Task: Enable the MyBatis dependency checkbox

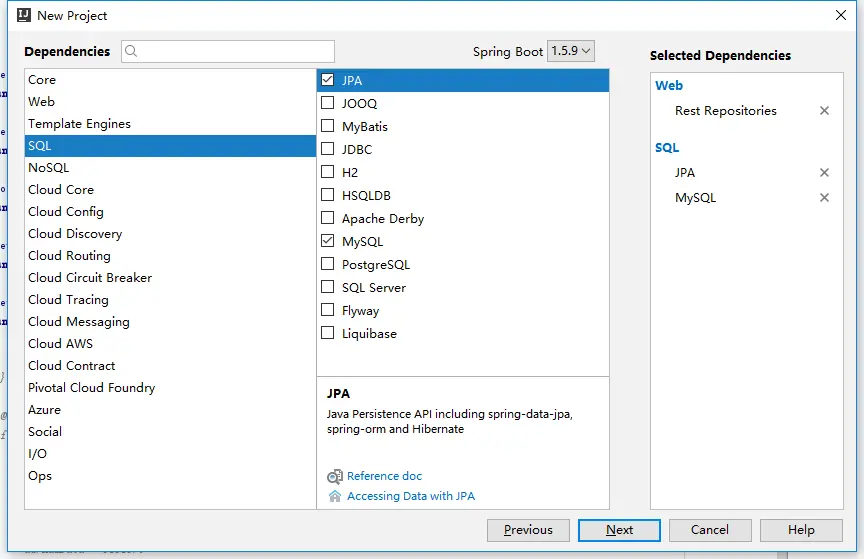Action: (x=327, y=126)
